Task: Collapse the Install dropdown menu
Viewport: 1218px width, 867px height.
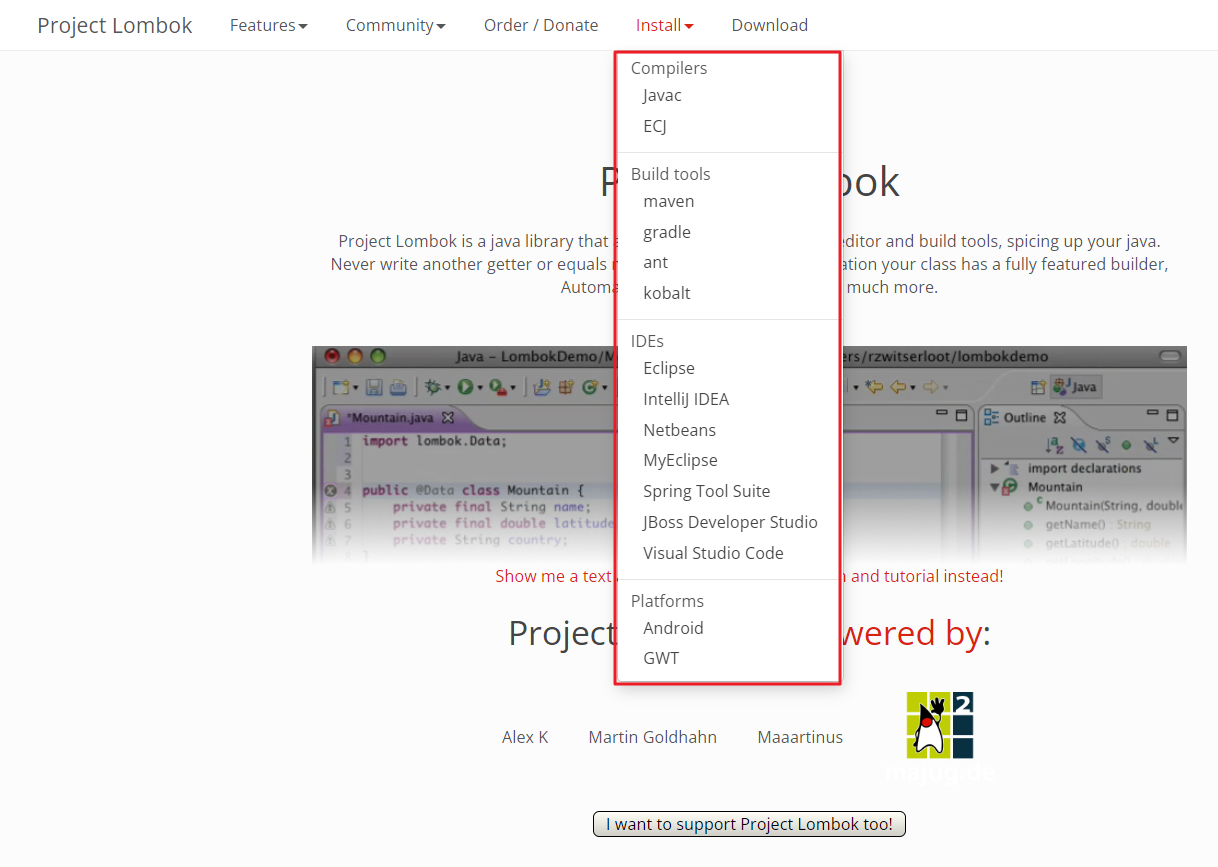Action: (664, 25)
